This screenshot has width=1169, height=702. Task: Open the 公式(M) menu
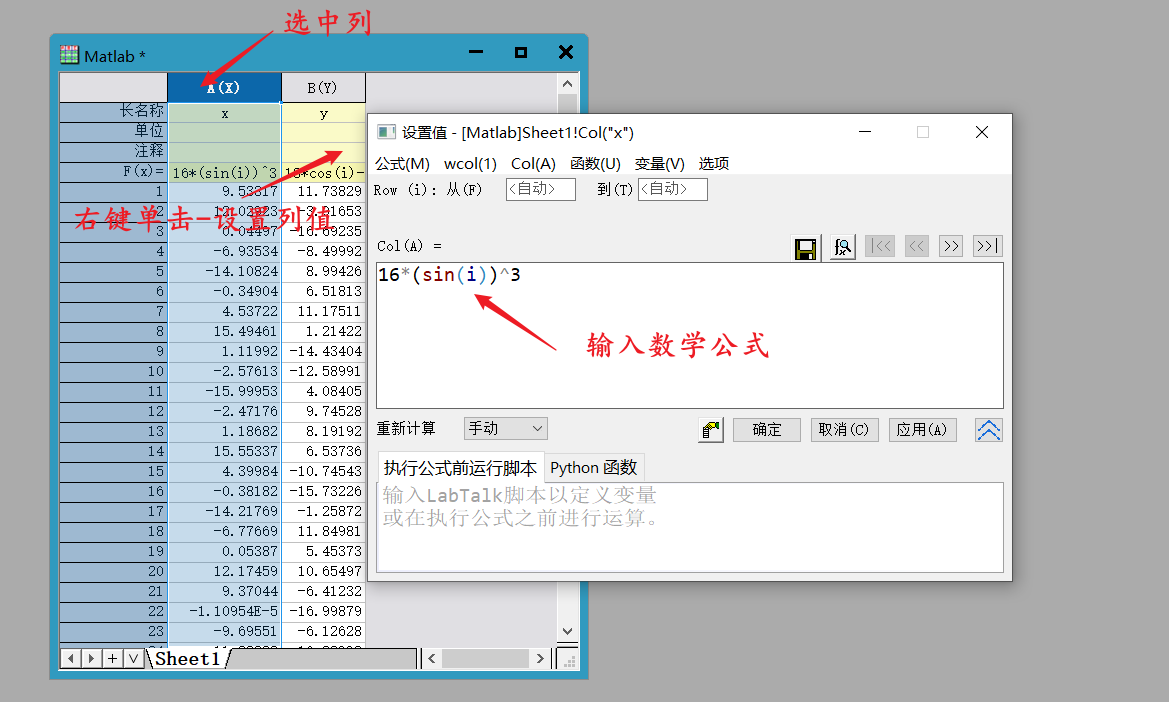point(403,163)
